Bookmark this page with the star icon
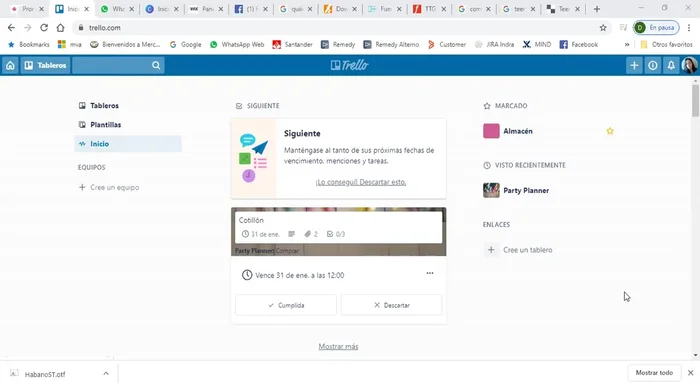Image resolution: width=700 pixels, height=386 pixels. click(603, 28)
